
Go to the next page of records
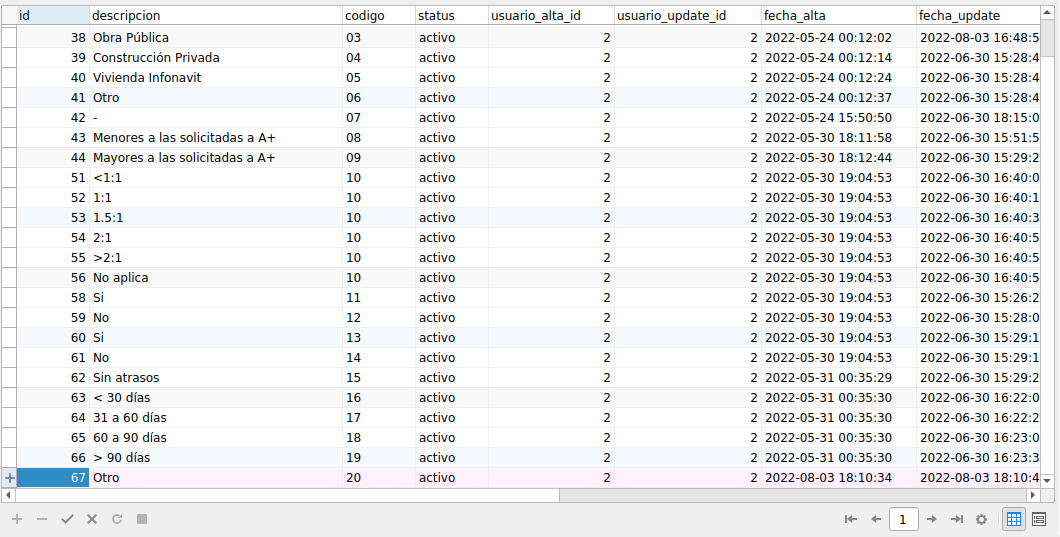tap(931, 519)
